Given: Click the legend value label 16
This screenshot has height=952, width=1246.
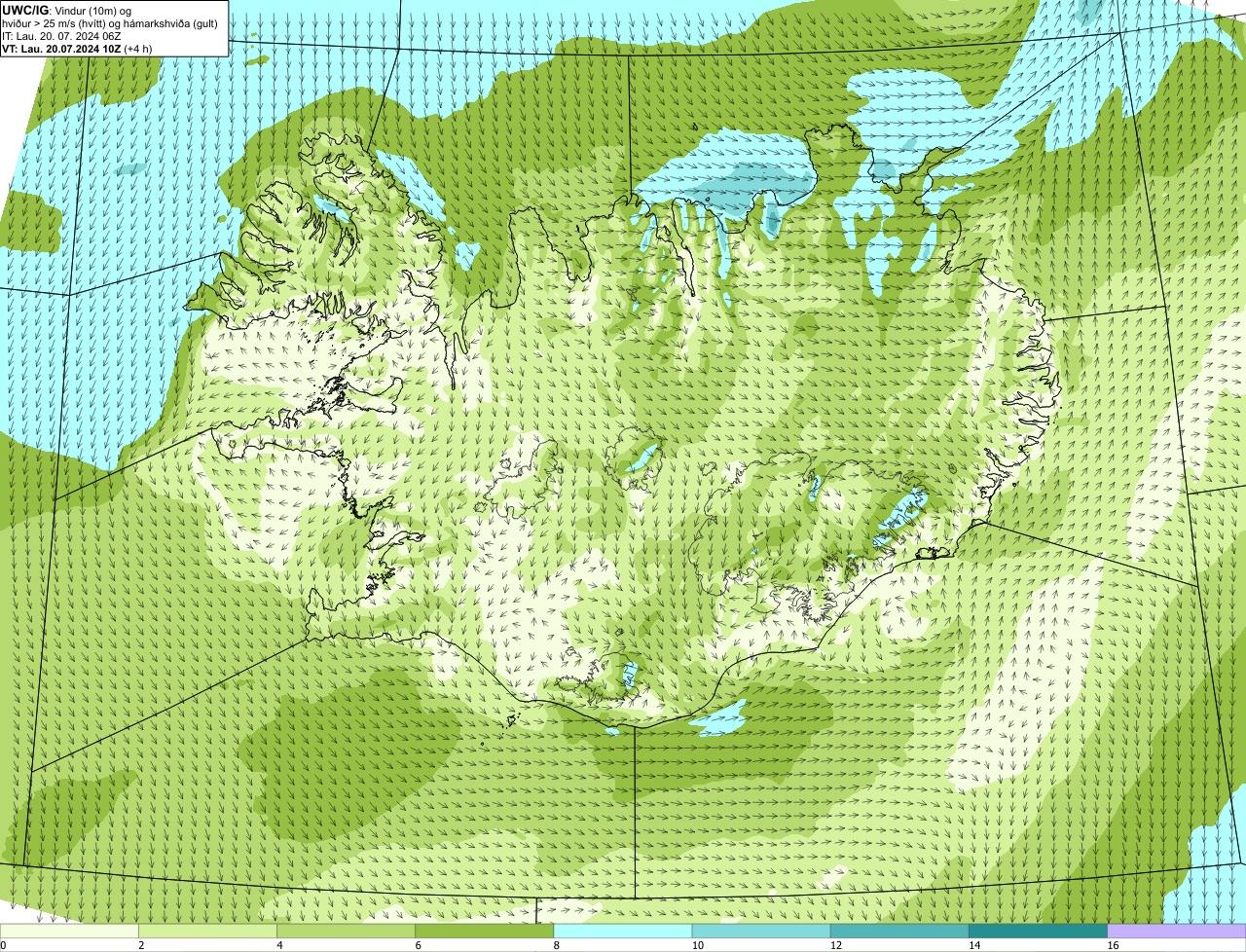Looking at the screenshot, I should pos(1112,945).
